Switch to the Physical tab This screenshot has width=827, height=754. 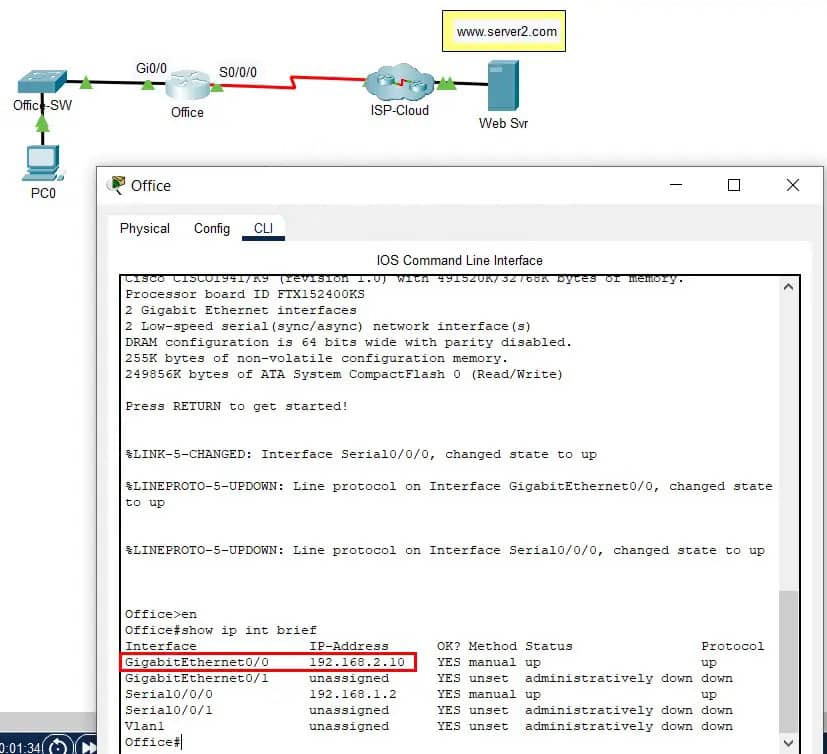145,228
